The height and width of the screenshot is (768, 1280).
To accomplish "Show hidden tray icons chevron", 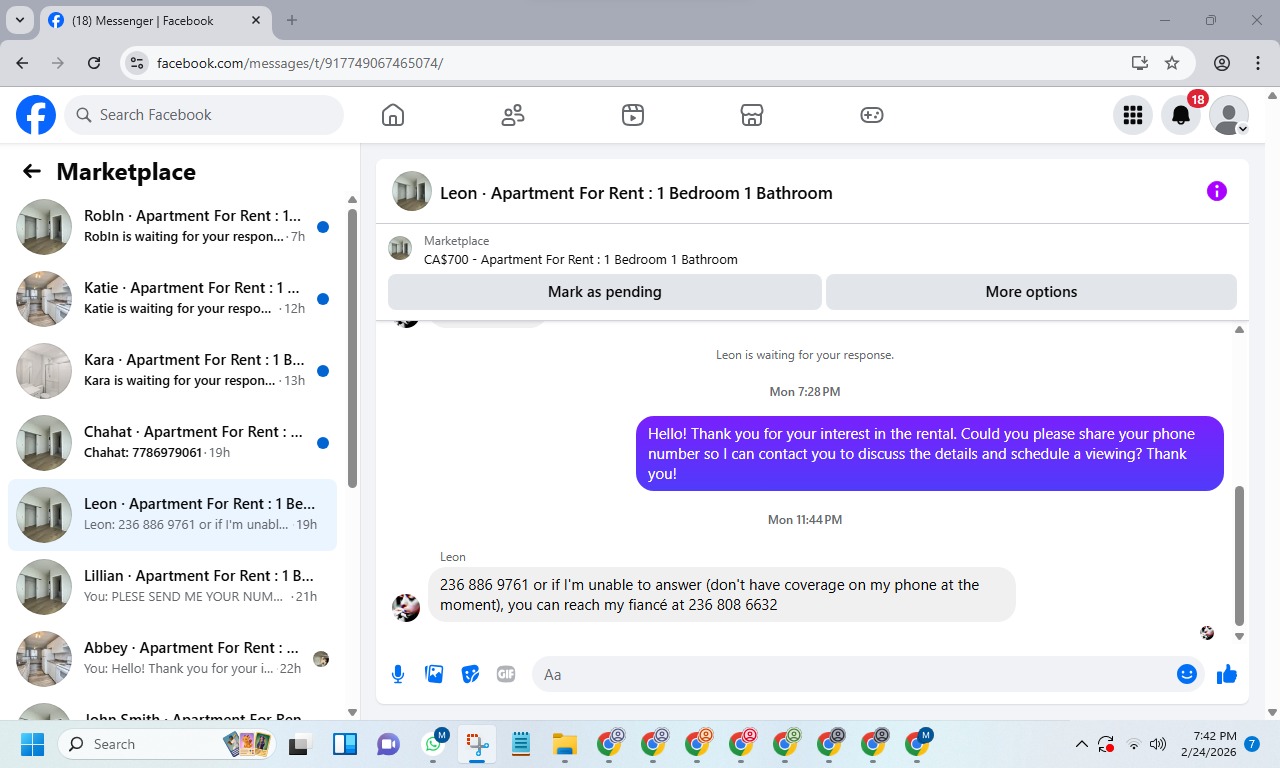I will pyautogui.click(x=1082, y=744).
